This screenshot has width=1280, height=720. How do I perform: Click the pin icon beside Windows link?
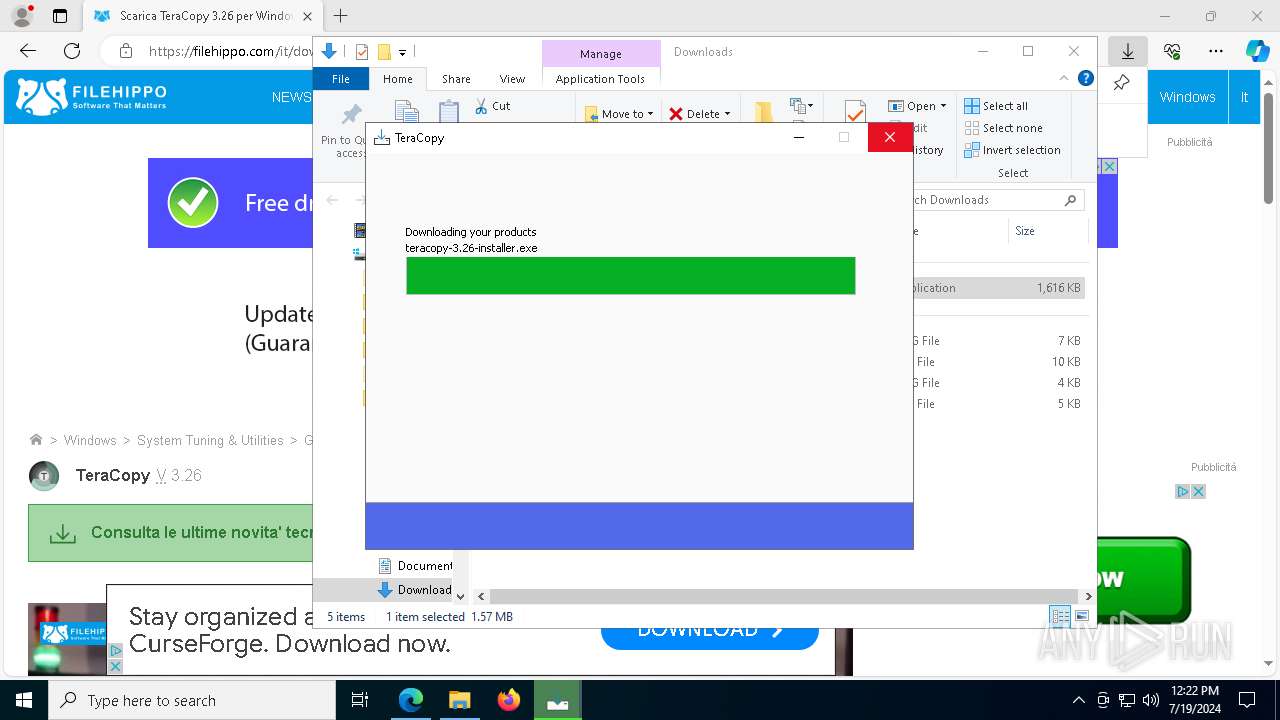[1122, 83]
